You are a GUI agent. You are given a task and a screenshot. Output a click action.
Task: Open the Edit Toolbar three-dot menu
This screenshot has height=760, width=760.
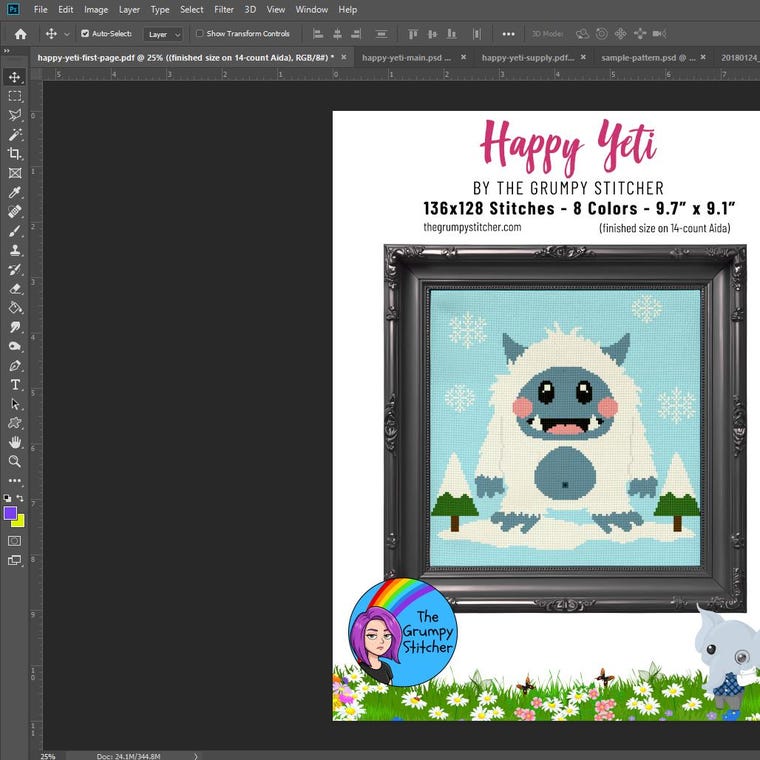(x=15, y=480)
